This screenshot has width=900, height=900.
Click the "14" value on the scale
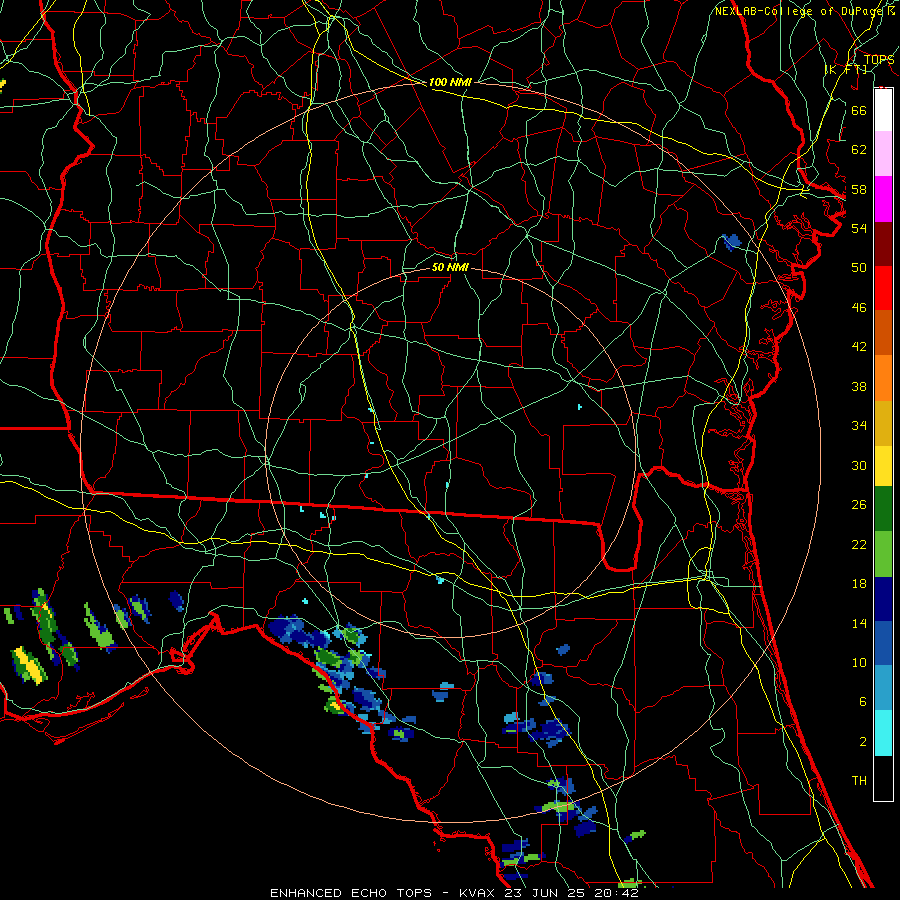tap(859, 623)
